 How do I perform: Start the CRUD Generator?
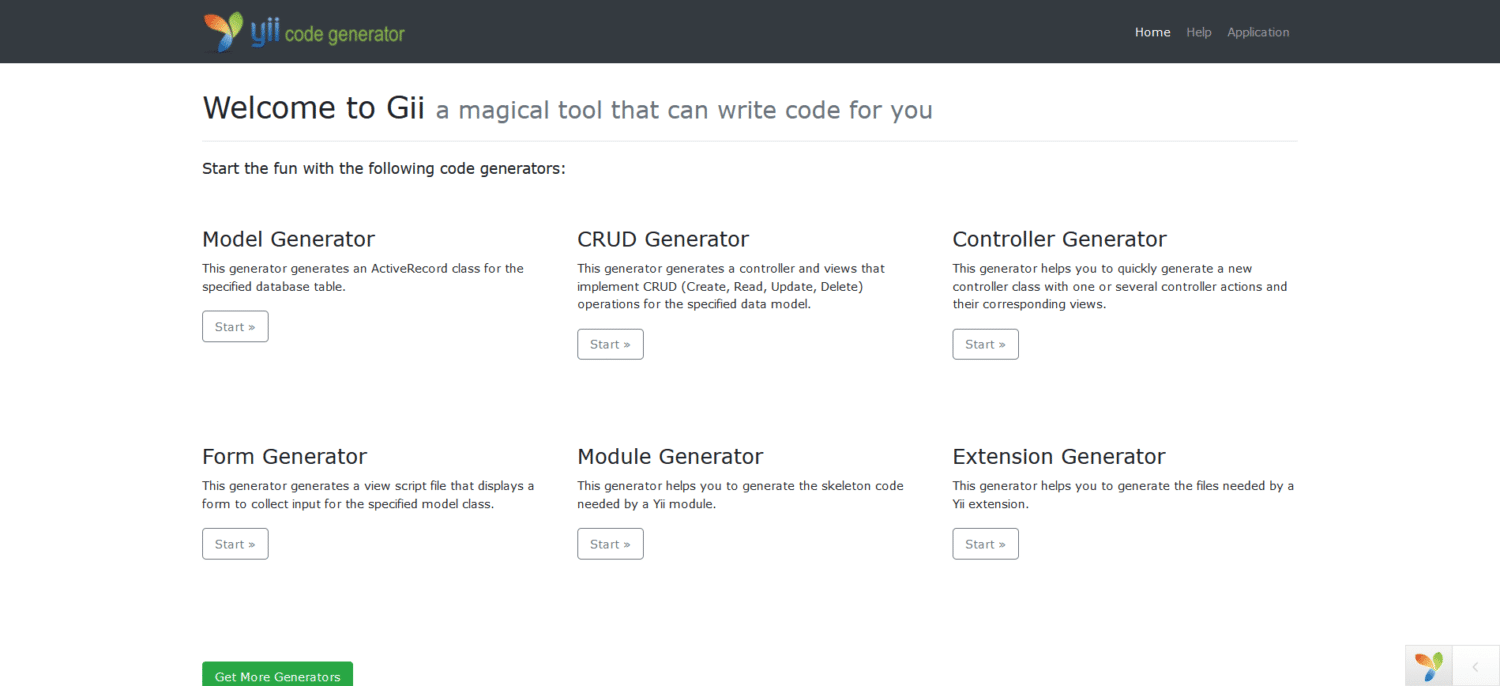(x=610, y=344)
